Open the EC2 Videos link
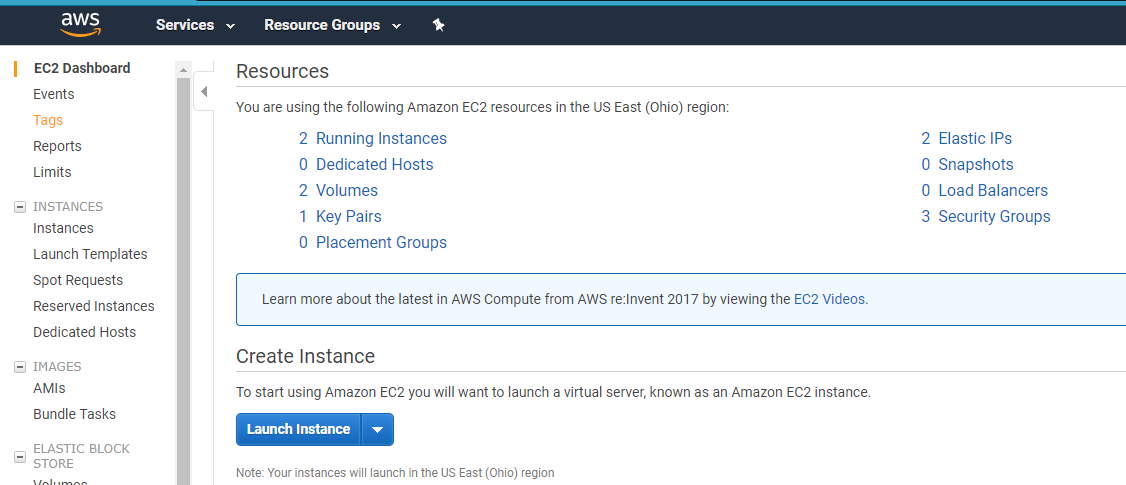The height and width of the screenshot is (485, 1126). coord(830,299)
